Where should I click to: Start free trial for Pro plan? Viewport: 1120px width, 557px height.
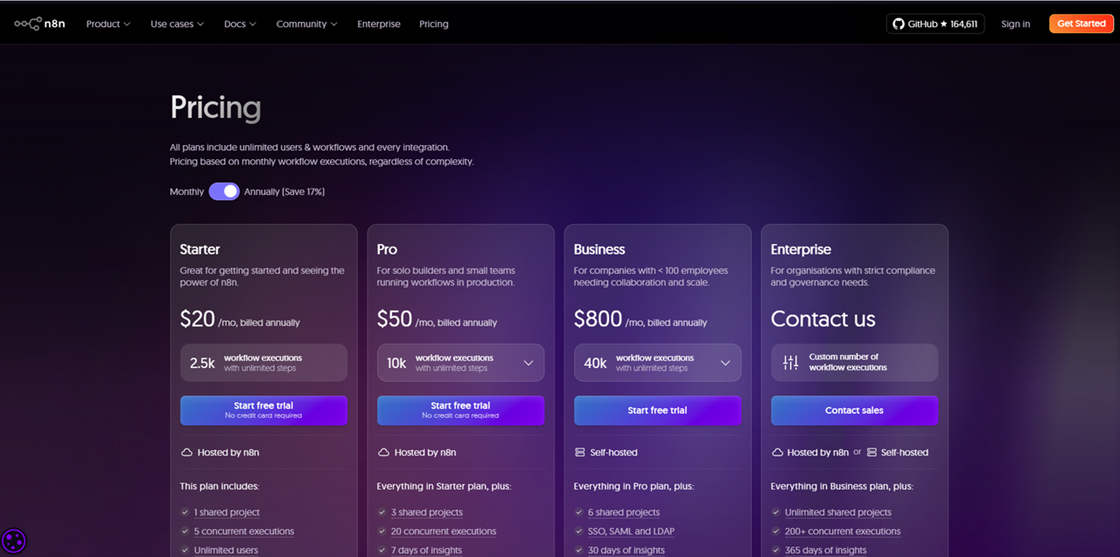(461, 410)
